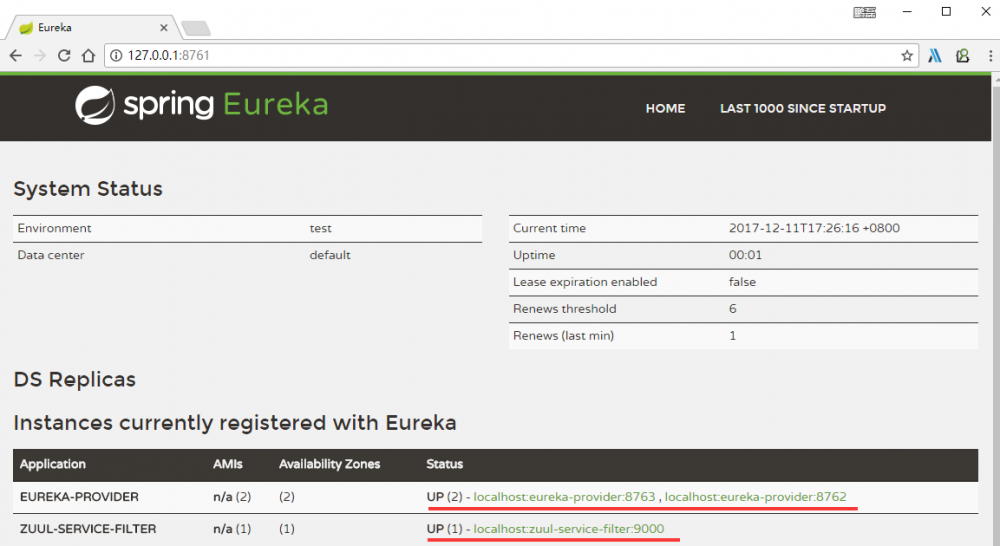Open localhost:eureka-provider:8763 instance link
Image resolution: width=1000 pixels, height=546 pixels.
(x=564, y=497)
